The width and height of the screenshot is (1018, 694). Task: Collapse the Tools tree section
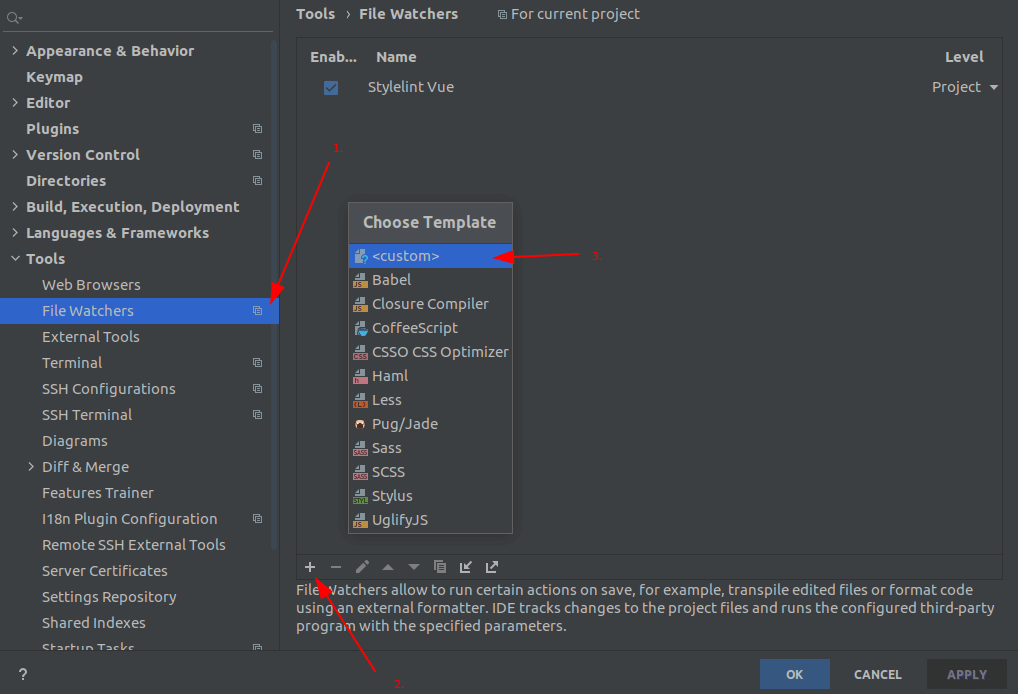point(15,259)
